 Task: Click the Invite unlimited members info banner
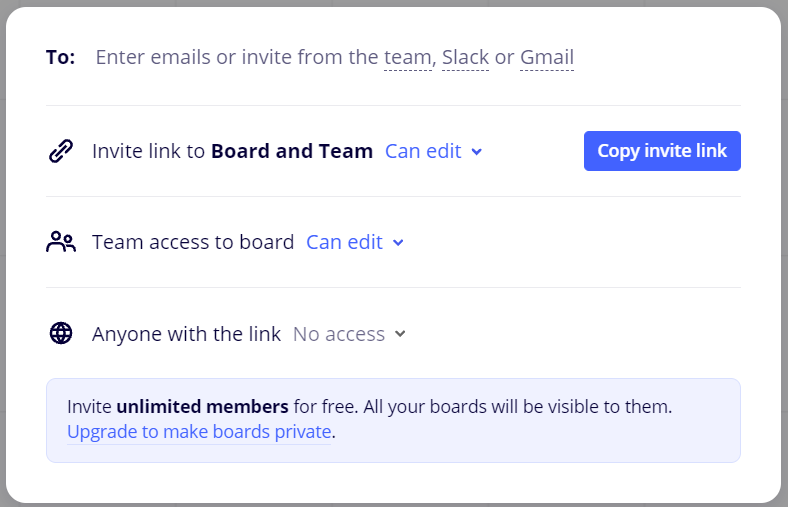pos(393,420)
